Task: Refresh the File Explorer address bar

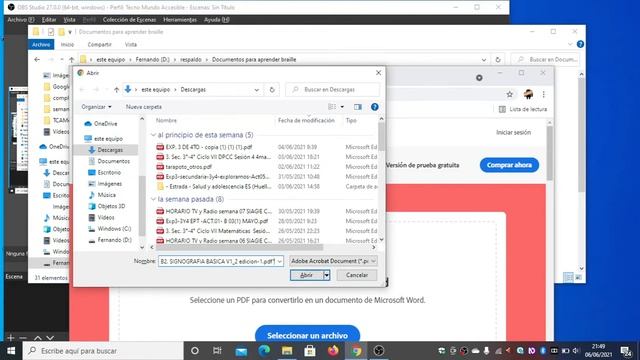Action: click(x=498, y=60)
